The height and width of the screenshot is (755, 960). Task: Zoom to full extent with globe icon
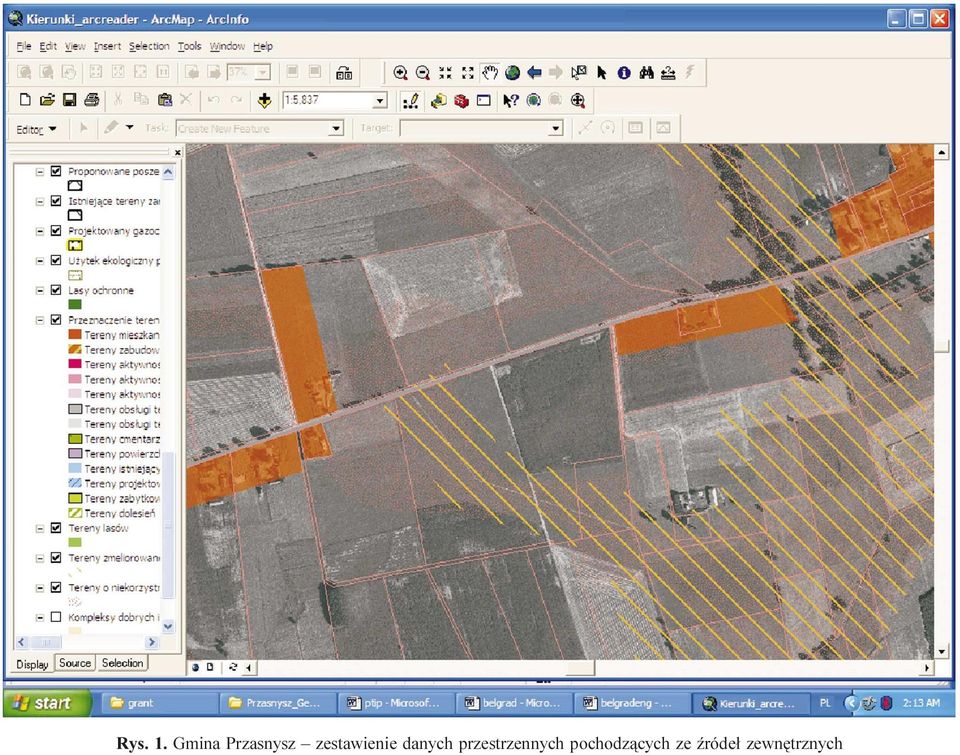point(512,73)
